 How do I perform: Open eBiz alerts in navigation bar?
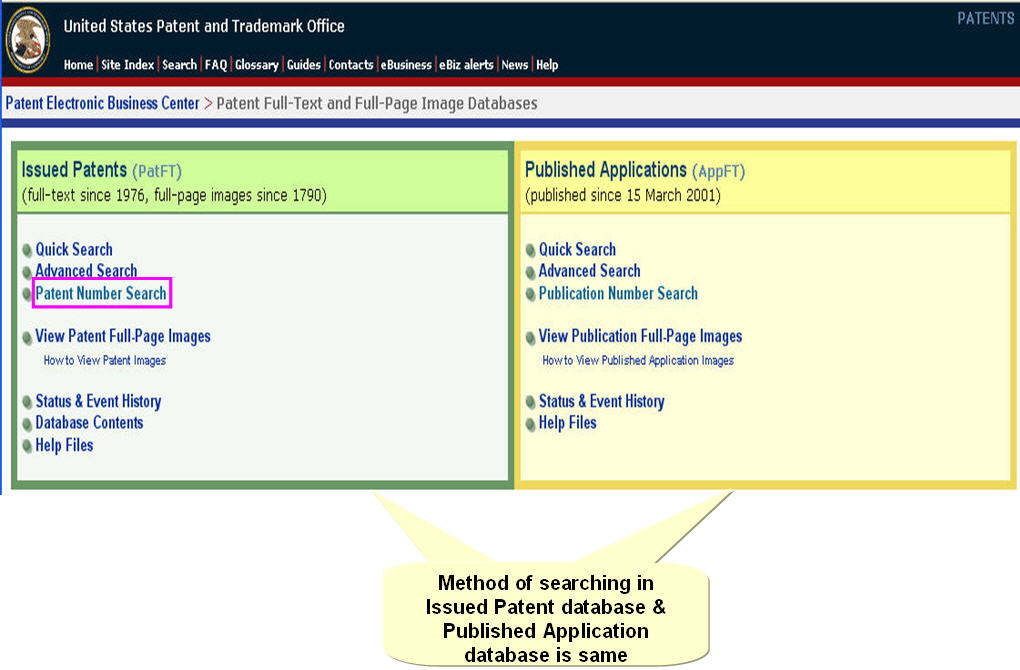click(466, 65)
